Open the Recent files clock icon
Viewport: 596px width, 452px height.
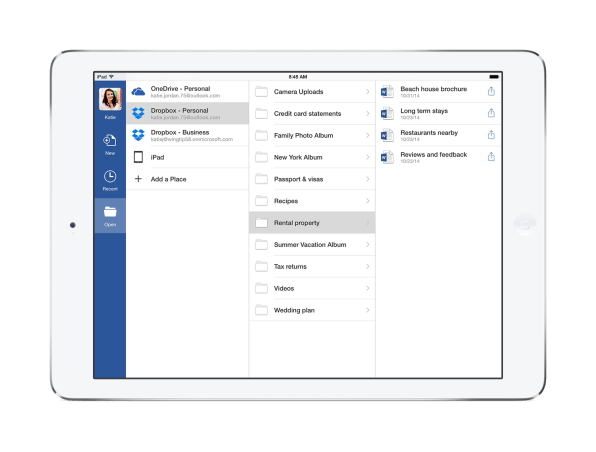point(110,176)
